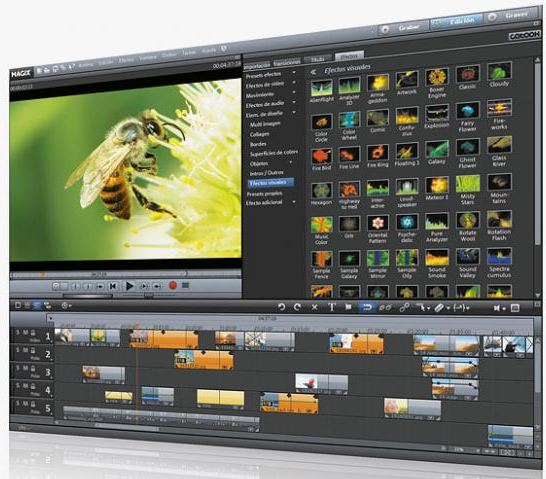
Task: Open the title editor T icon
Action: click(332, 307)
